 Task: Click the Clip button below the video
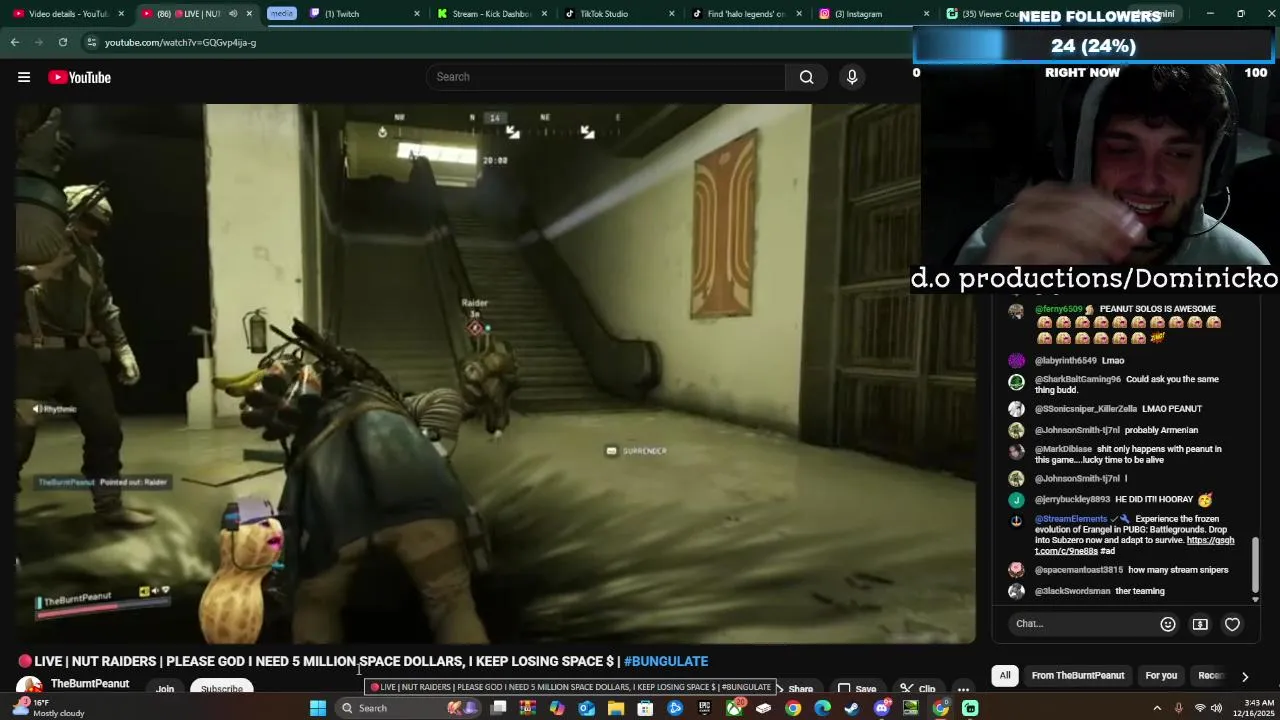[x=918, y=688]
